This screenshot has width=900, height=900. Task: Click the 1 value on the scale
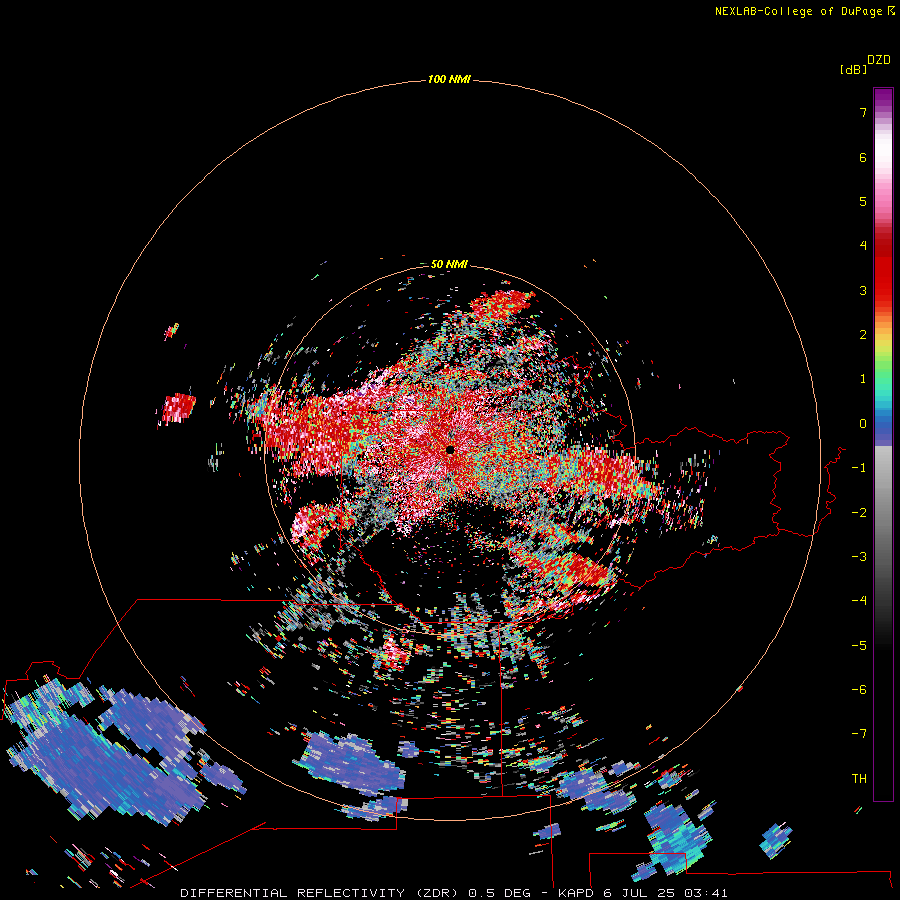863,379
